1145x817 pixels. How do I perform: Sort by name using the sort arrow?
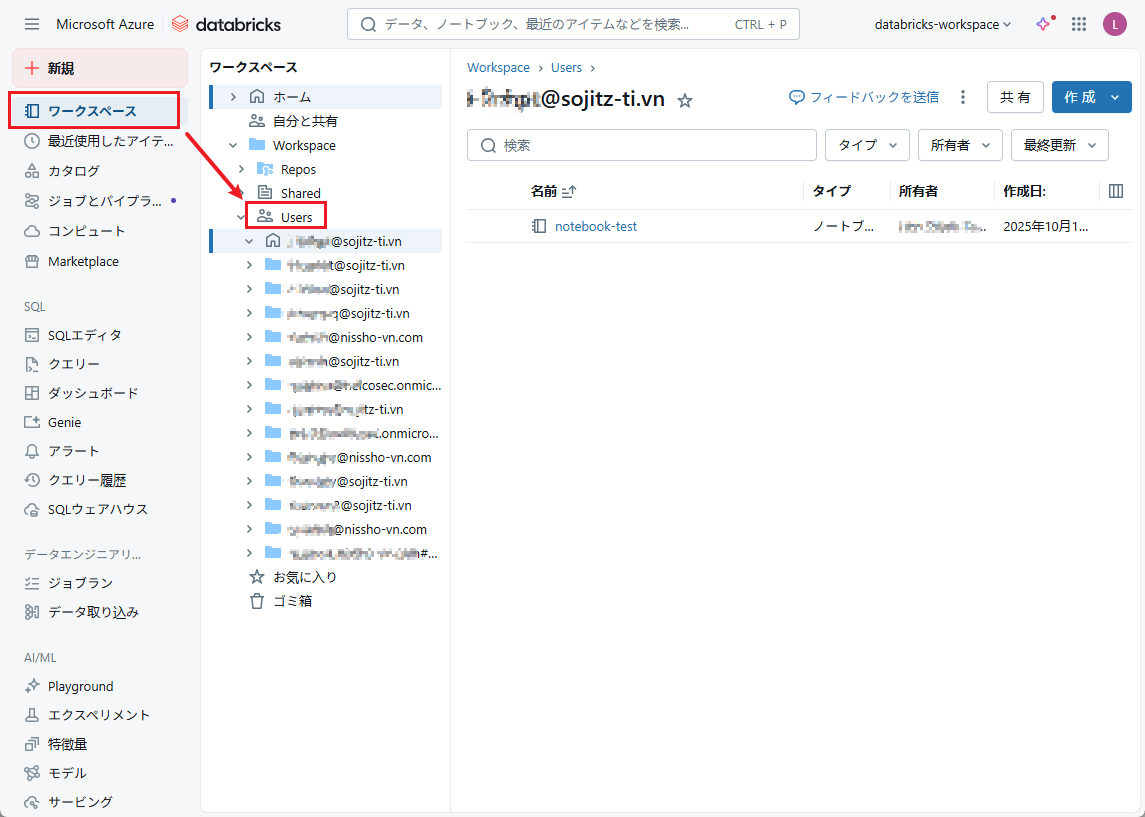point(569,191)
